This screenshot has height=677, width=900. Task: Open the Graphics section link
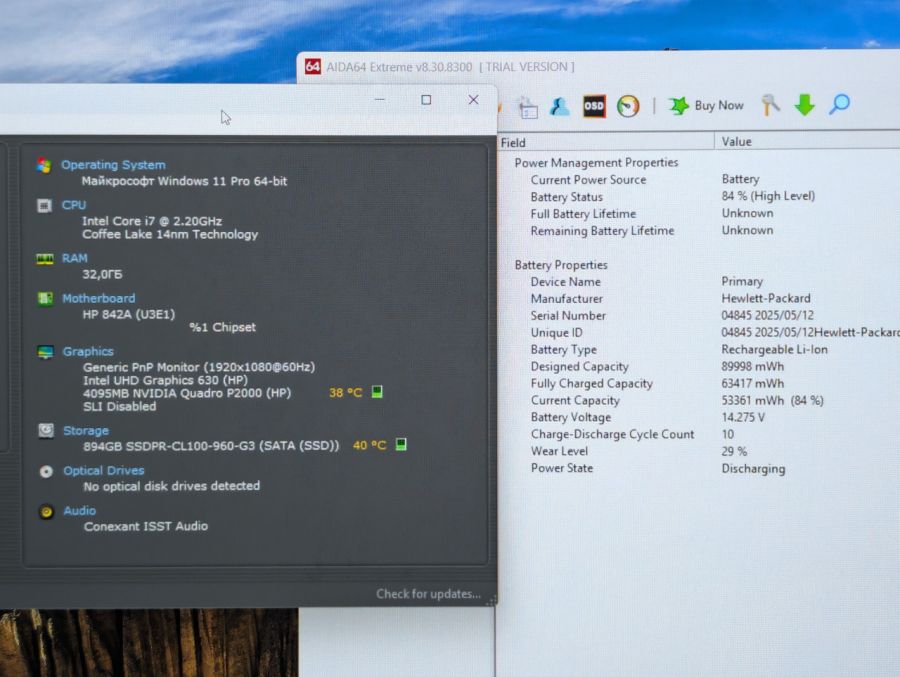88,351
